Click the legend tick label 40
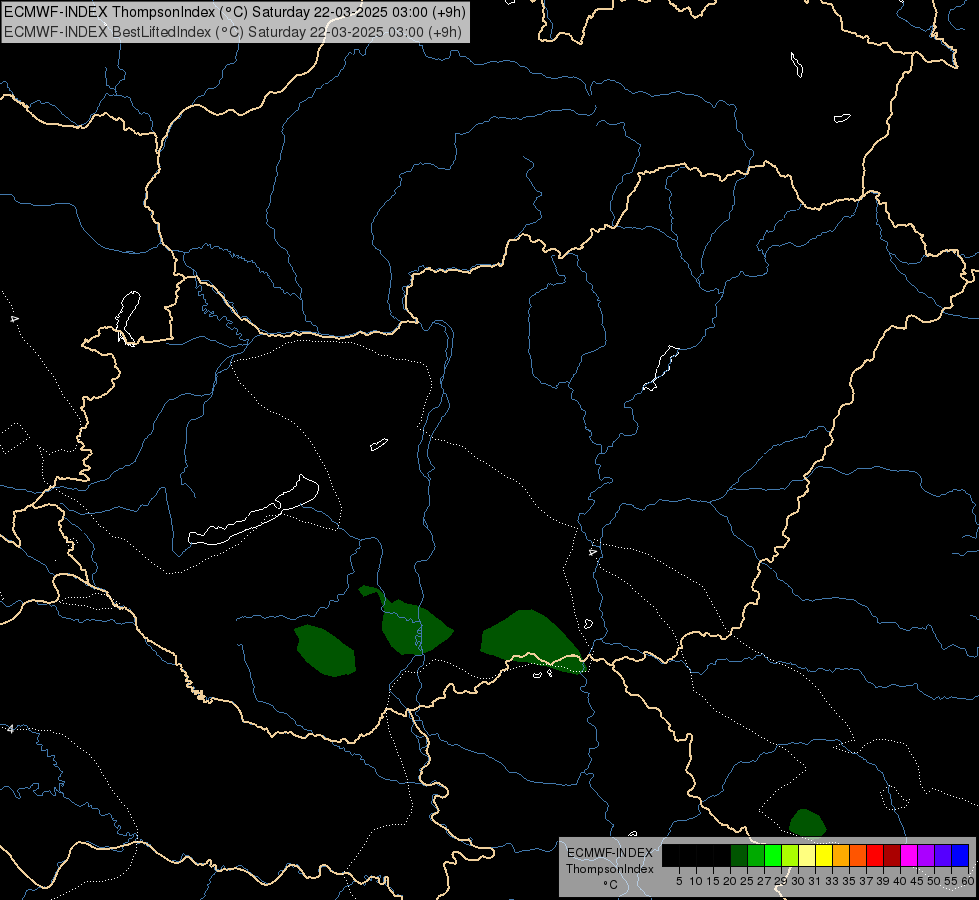979x900 pixels. [900, 881]
